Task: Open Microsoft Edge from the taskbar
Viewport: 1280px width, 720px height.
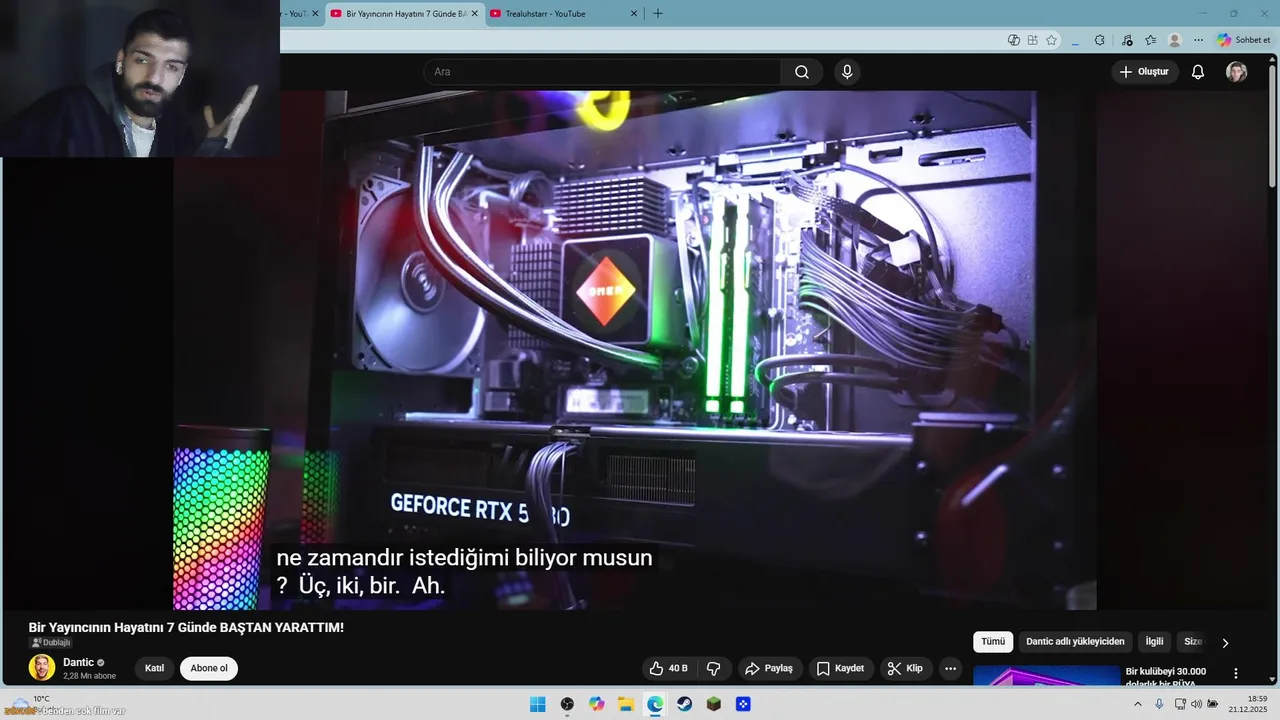Action: click(x=655, y=704)
